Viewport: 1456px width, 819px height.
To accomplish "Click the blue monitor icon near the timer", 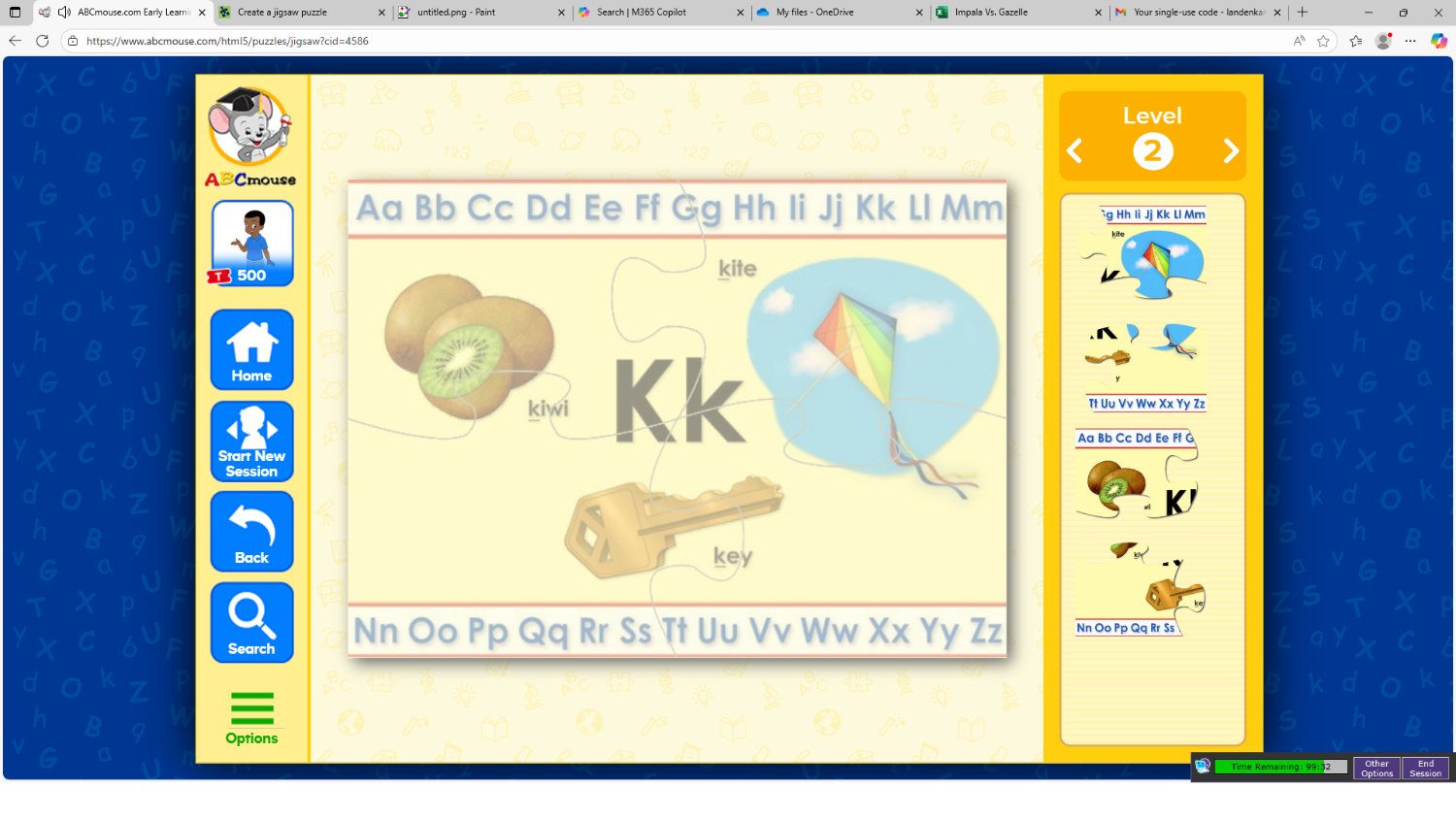I will click(x=1204, y=766).
